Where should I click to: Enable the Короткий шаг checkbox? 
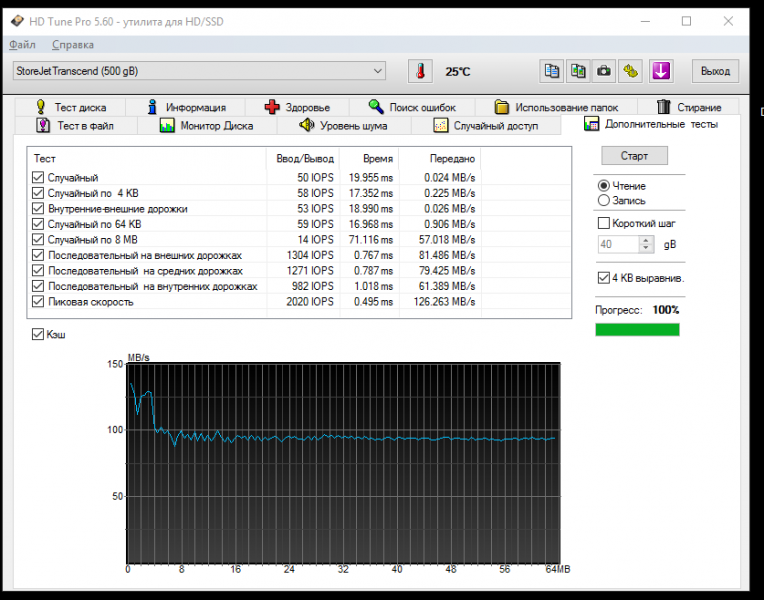(x=603, y=223)
